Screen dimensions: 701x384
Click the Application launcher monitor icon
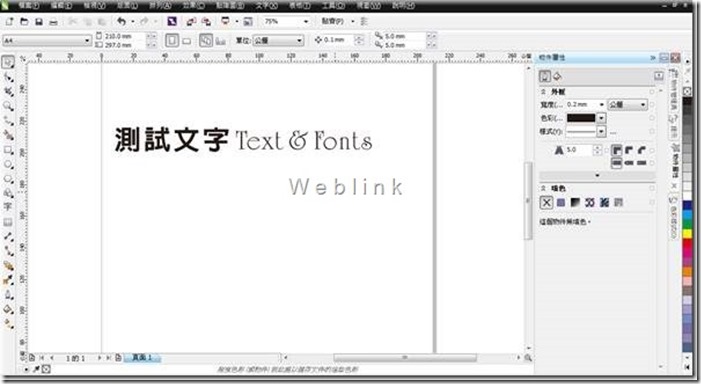click(225, 21)
